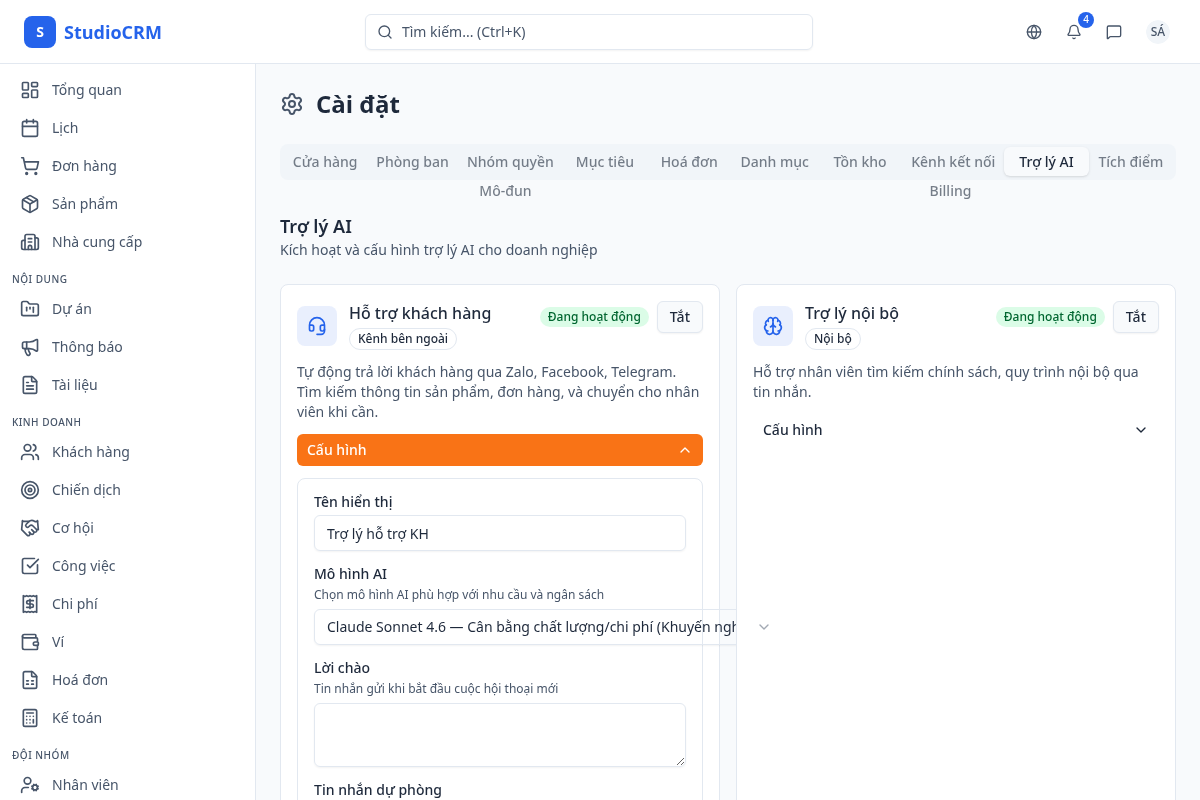Expand Cấu hình under Trợ lý nội bộ
Image resolution: width=1200 pixels, height=800 pixels.
click(x=955, y=430)
